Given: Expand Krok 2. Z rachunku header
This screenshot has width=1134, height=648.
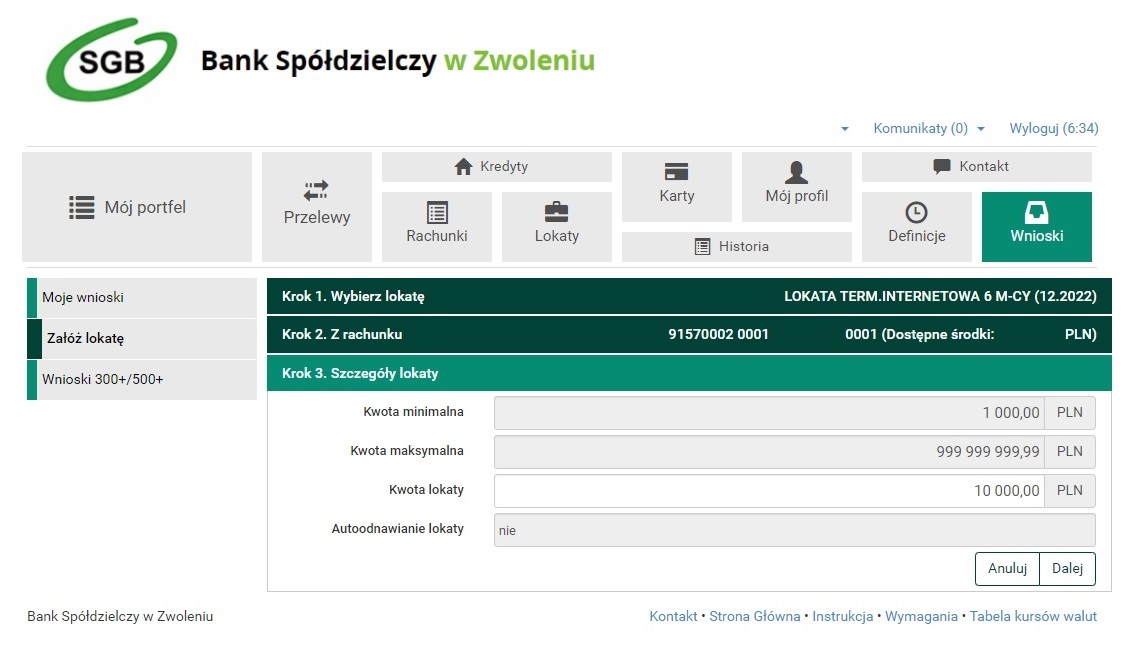Looking at the screenshot, I should click(688, 335).
